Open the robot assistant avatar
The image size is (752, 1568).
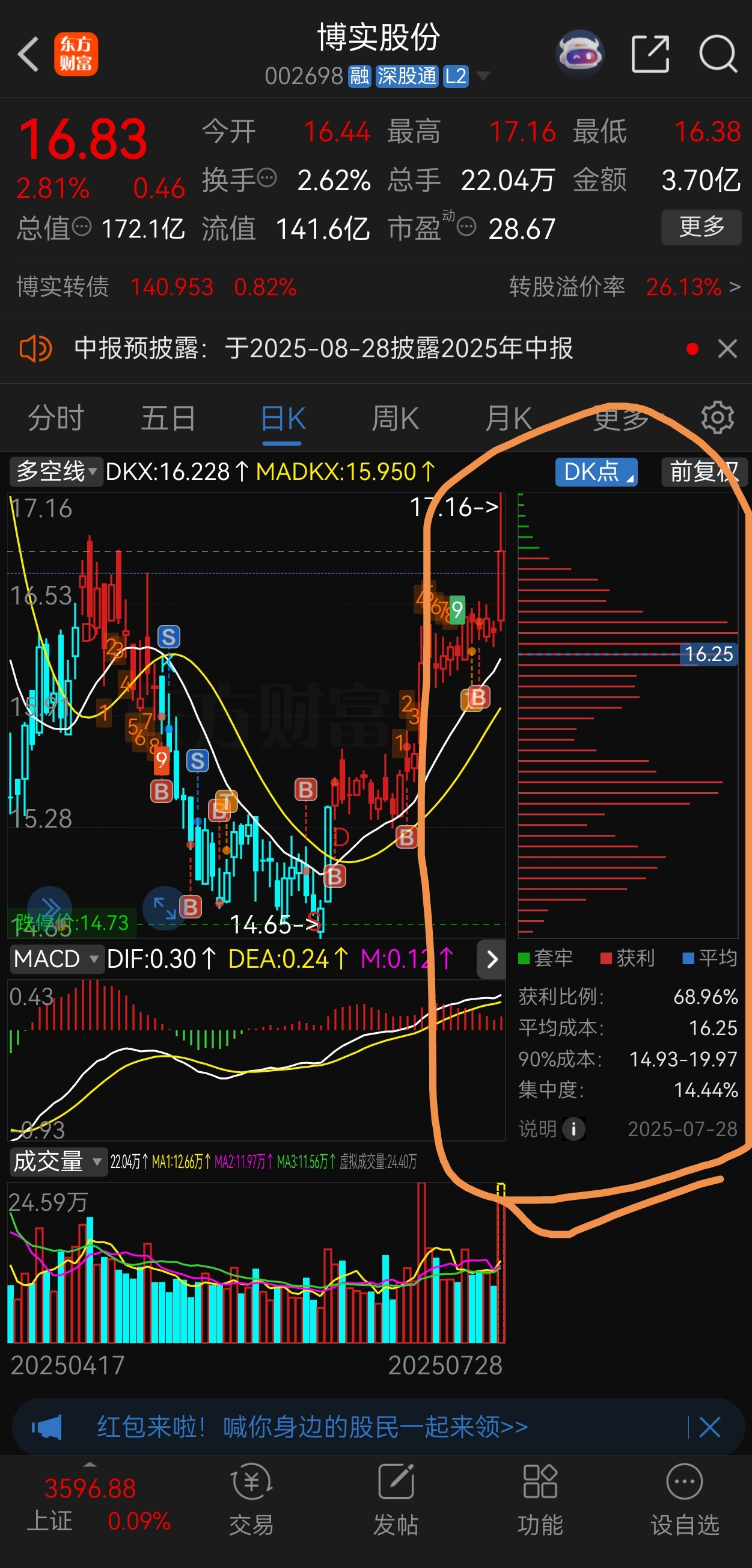click(x=581, y=54)
